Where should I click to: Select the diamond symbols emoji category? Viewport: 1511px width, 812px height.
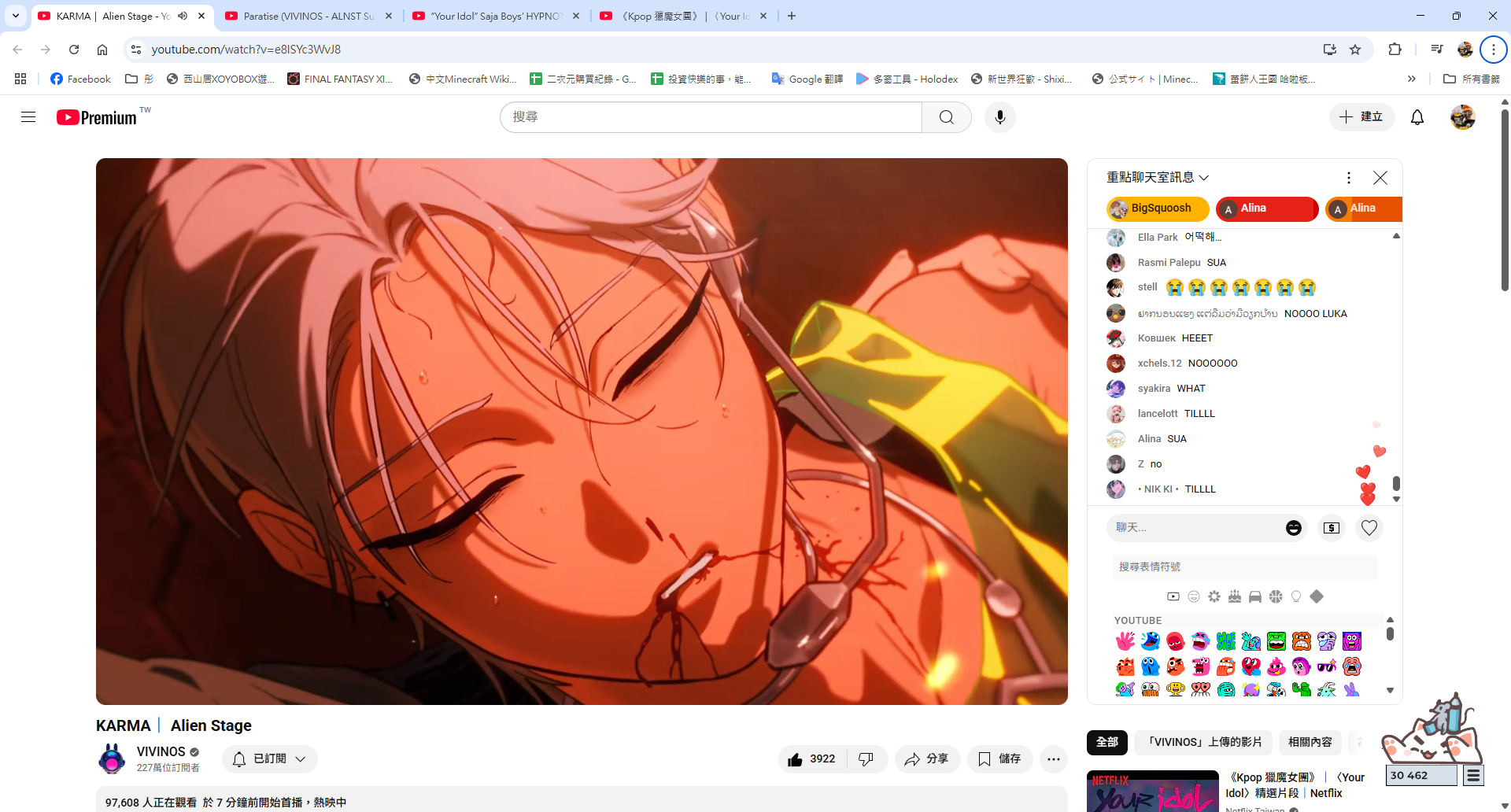(1317, 596)
